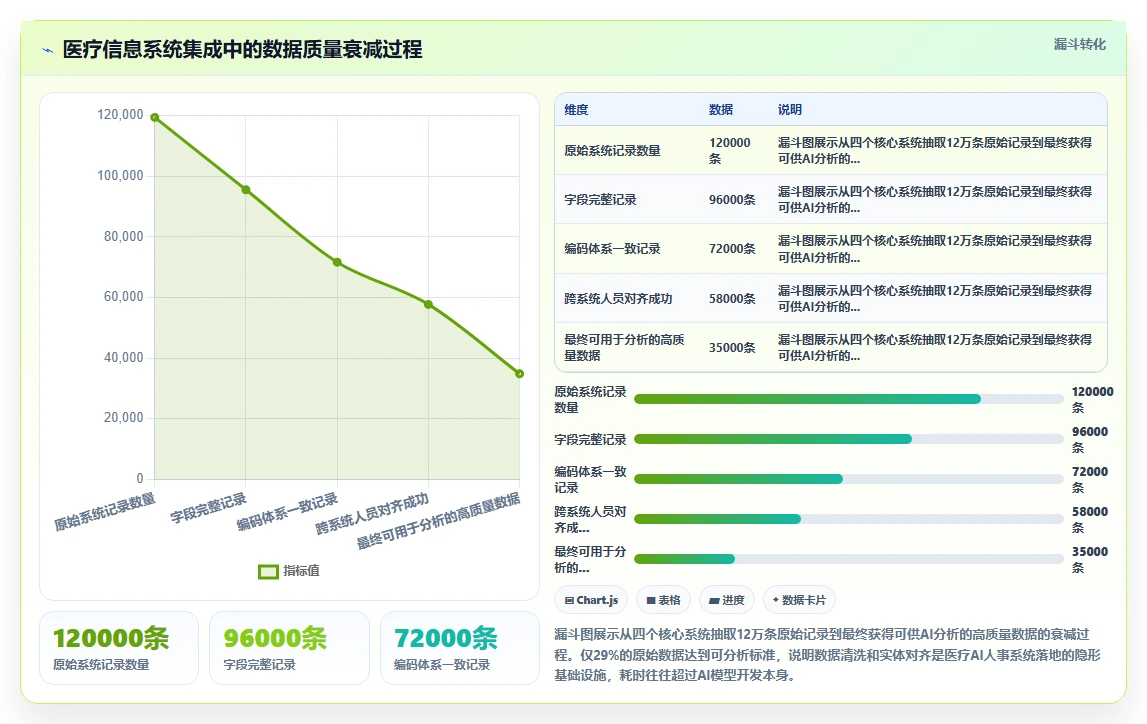
Task: Click table cell 跨系统人员对齐成功
Action: point(618,298)
